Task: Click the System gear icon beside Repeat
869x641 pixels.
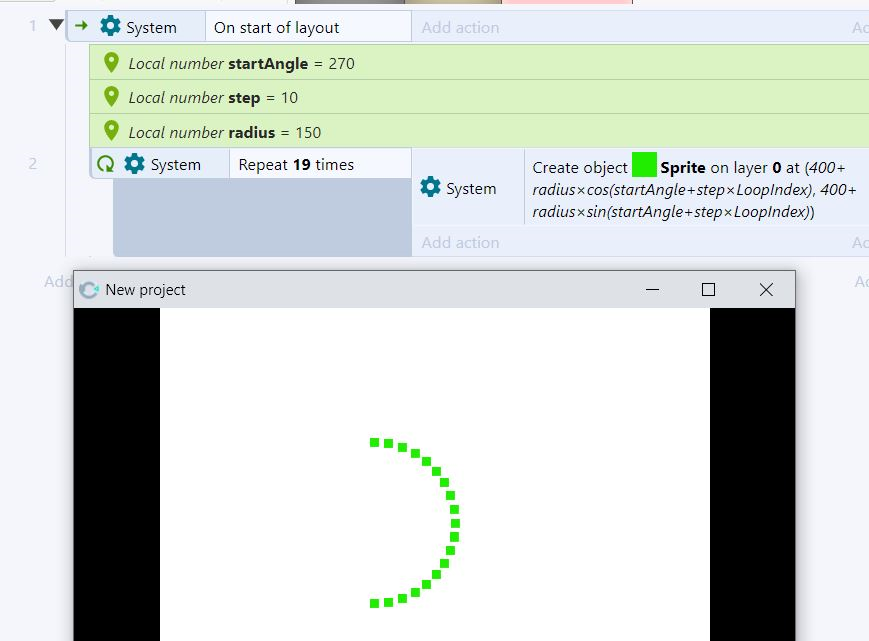Action: tap(135, 164)
